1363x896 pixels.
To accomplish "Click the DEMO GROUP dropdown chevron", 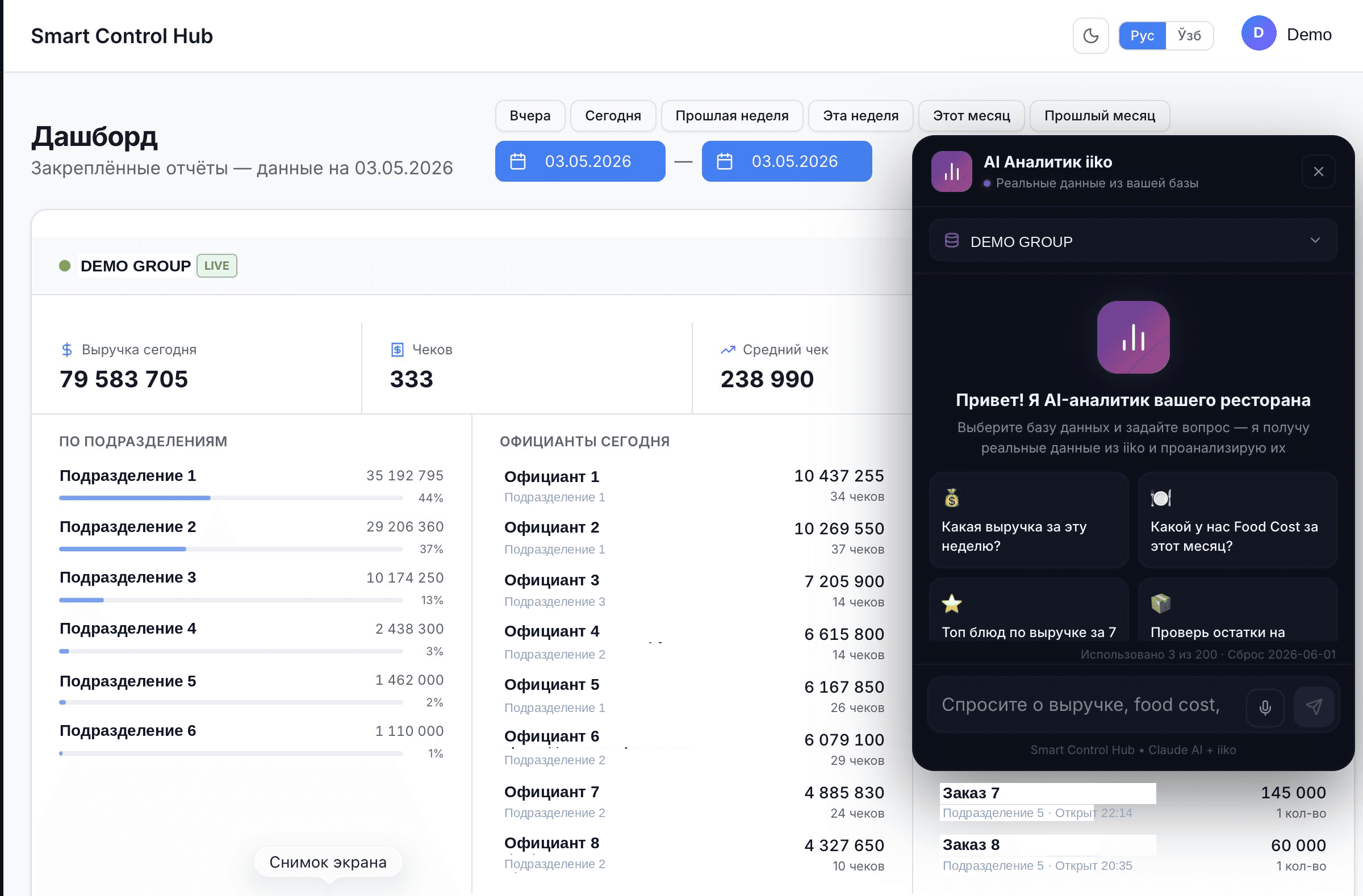I will pos(1315,240).
